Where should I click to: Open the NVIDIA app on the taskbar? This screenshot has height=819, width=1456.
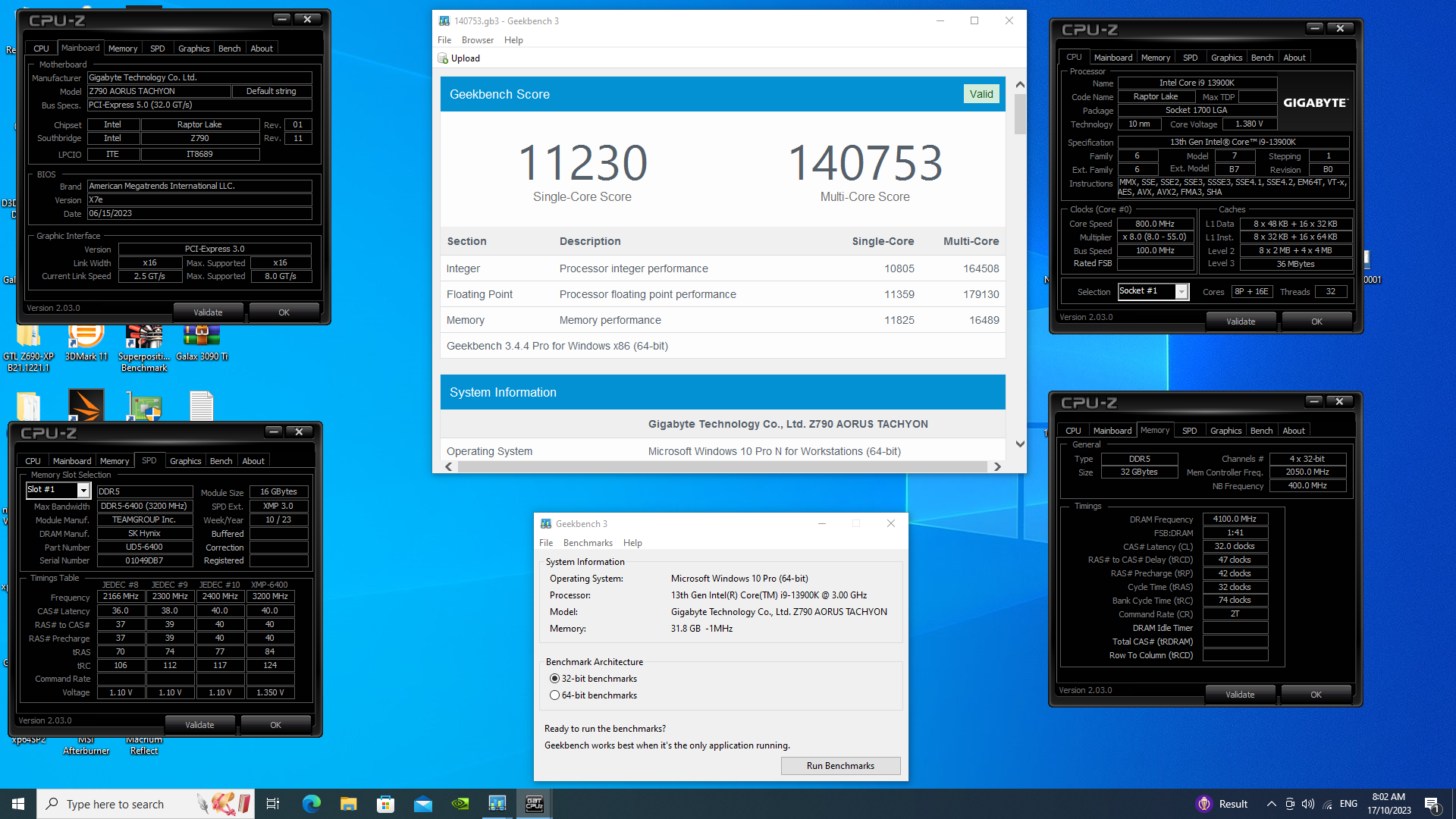coord(460,804)
